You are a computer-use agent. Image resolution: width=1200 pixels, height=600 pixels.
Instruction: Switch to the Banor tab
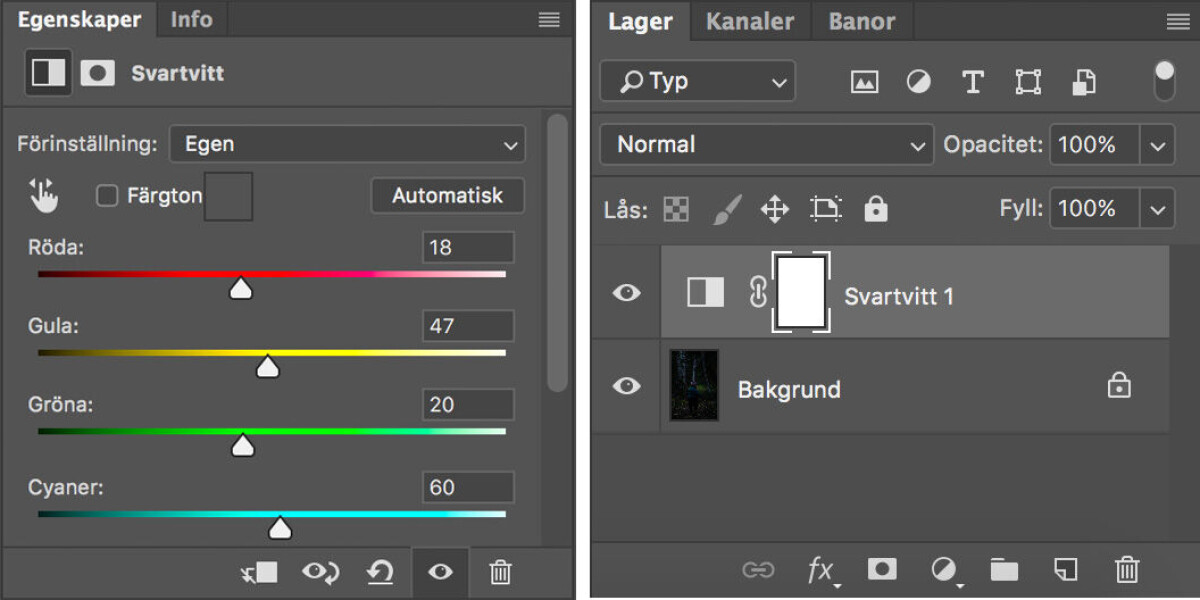click(x=862, y=21)
